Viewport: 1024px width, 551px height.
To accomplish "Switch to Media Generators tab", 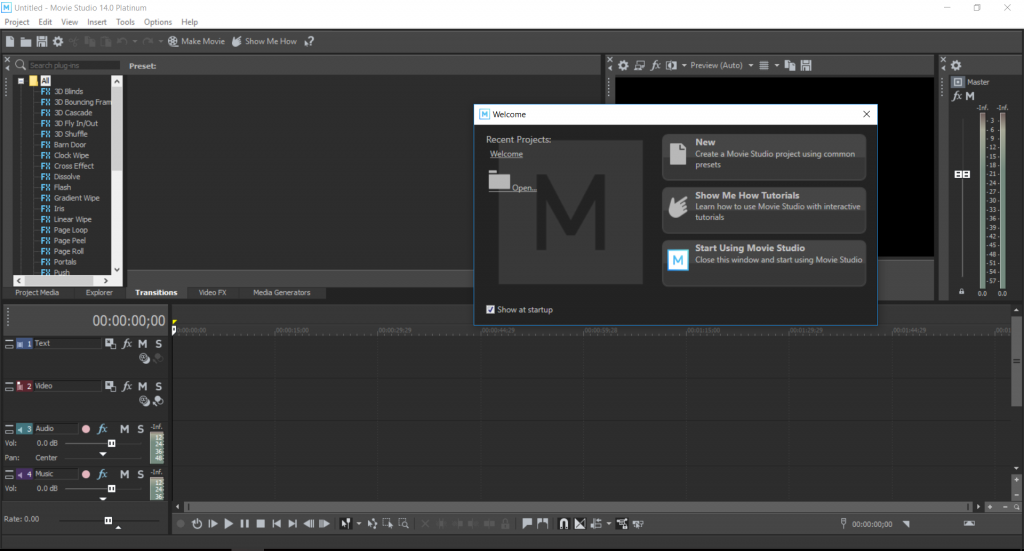I will [x=281, y=292].
